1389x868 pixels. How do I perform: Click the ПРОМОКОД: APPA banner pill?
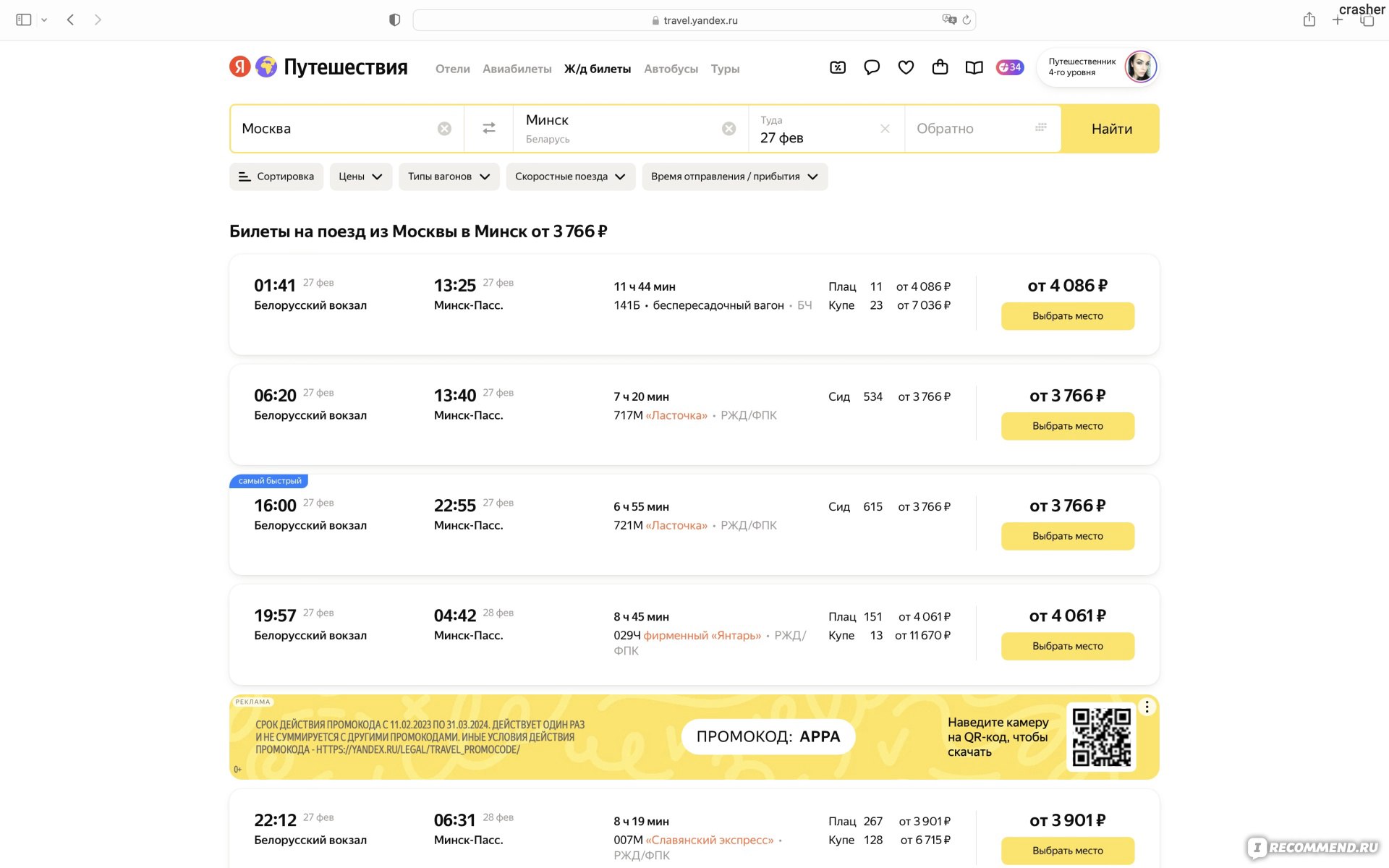click(768, 736)
